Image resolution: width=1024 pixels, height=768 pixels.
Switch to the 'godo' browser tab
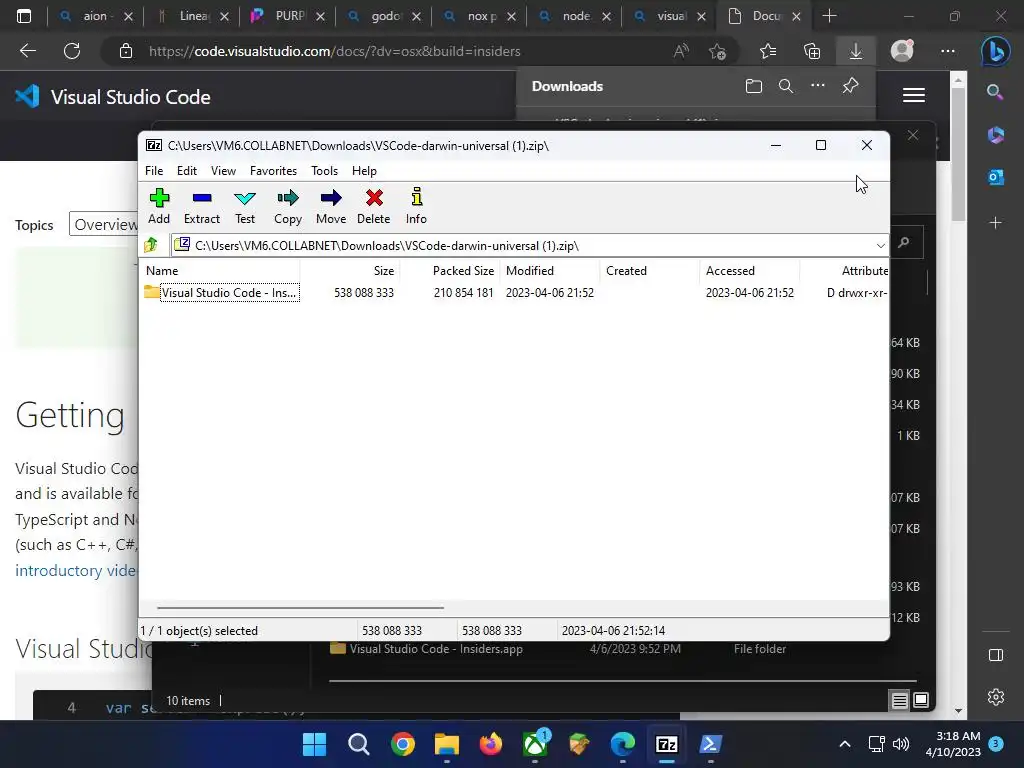[384, 16]
